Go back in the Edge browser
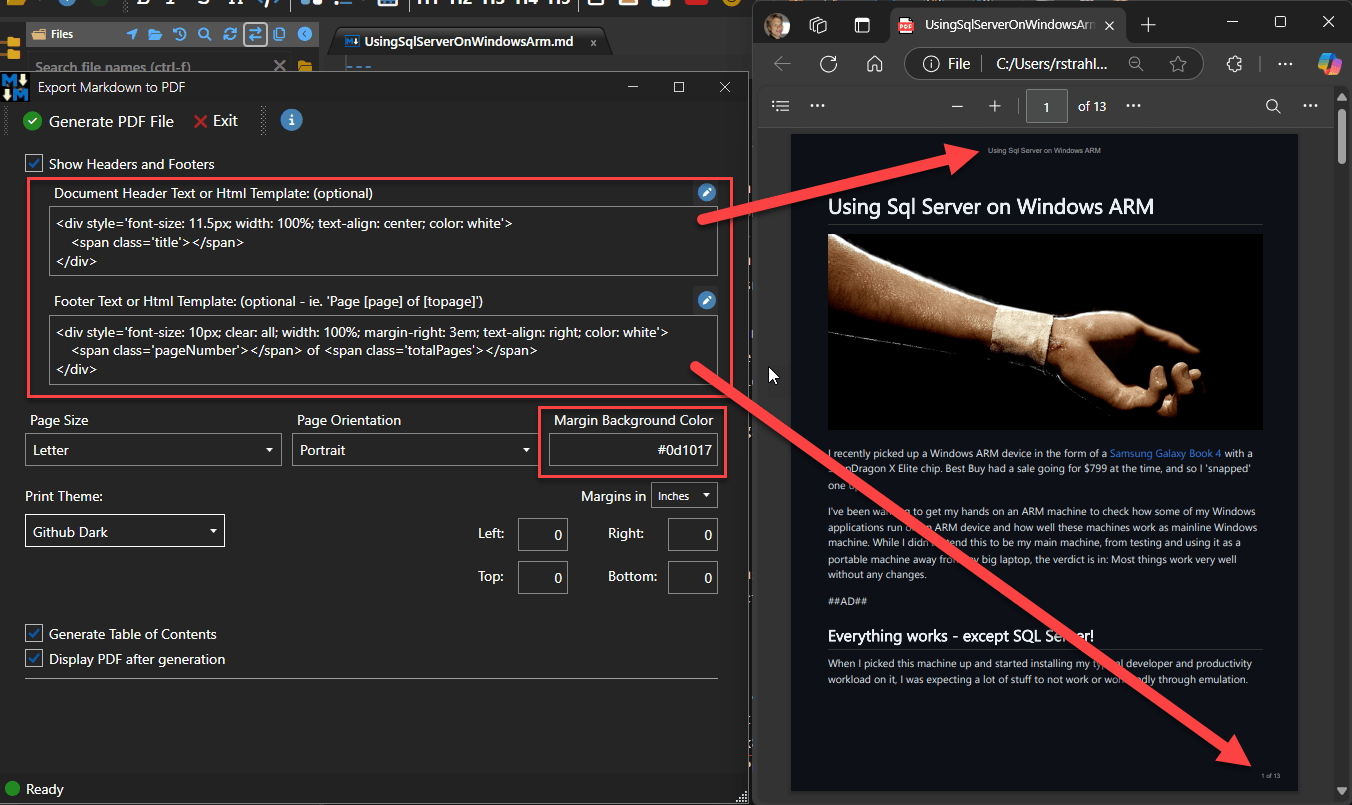 tap(782, 64)
